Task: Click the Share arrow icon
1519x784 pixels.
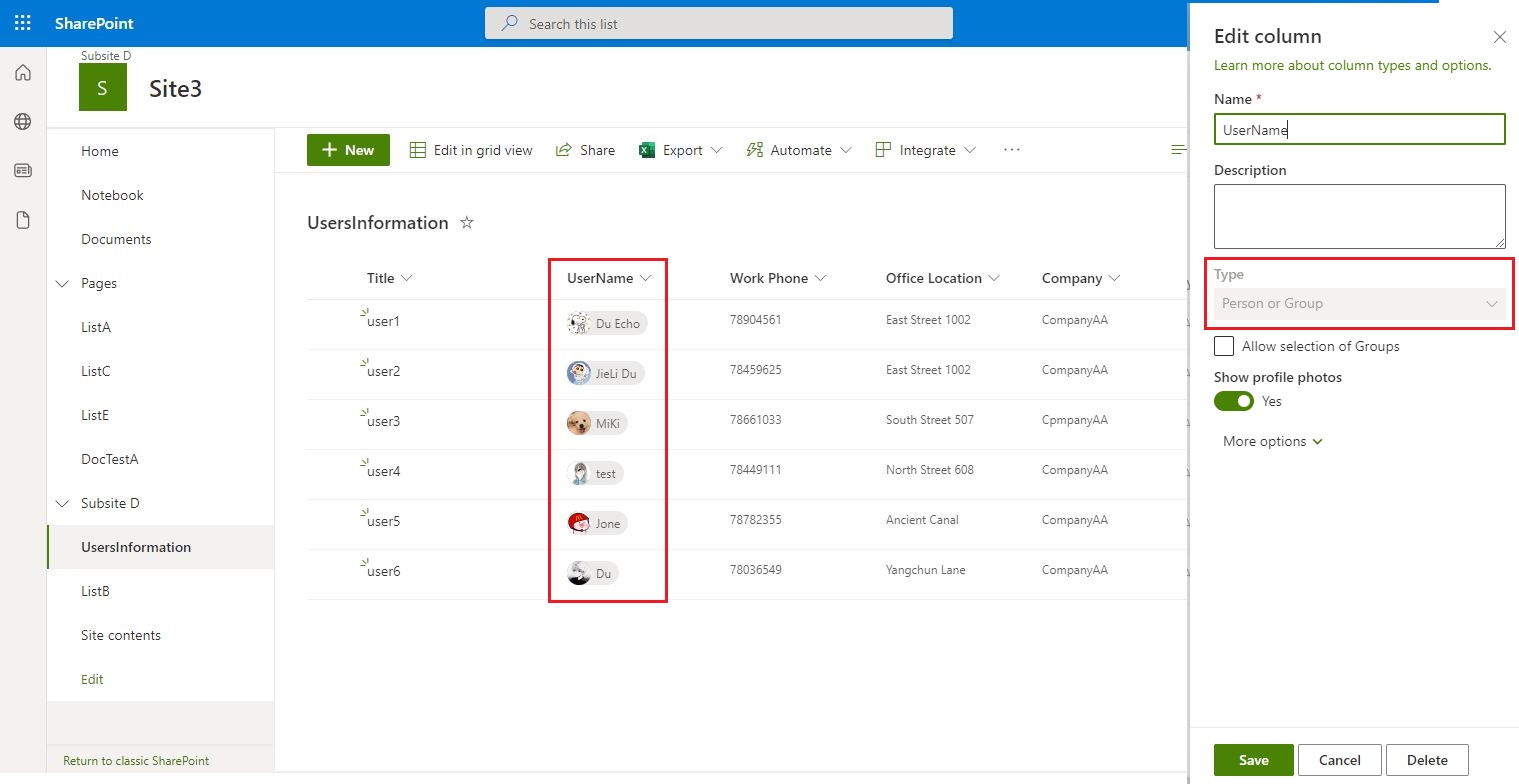Action: coord(564,150)
